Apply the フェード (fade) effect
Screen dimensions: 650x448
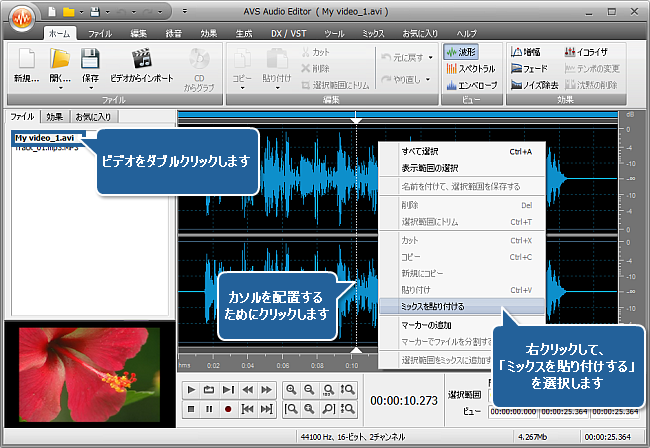[528, 69]
